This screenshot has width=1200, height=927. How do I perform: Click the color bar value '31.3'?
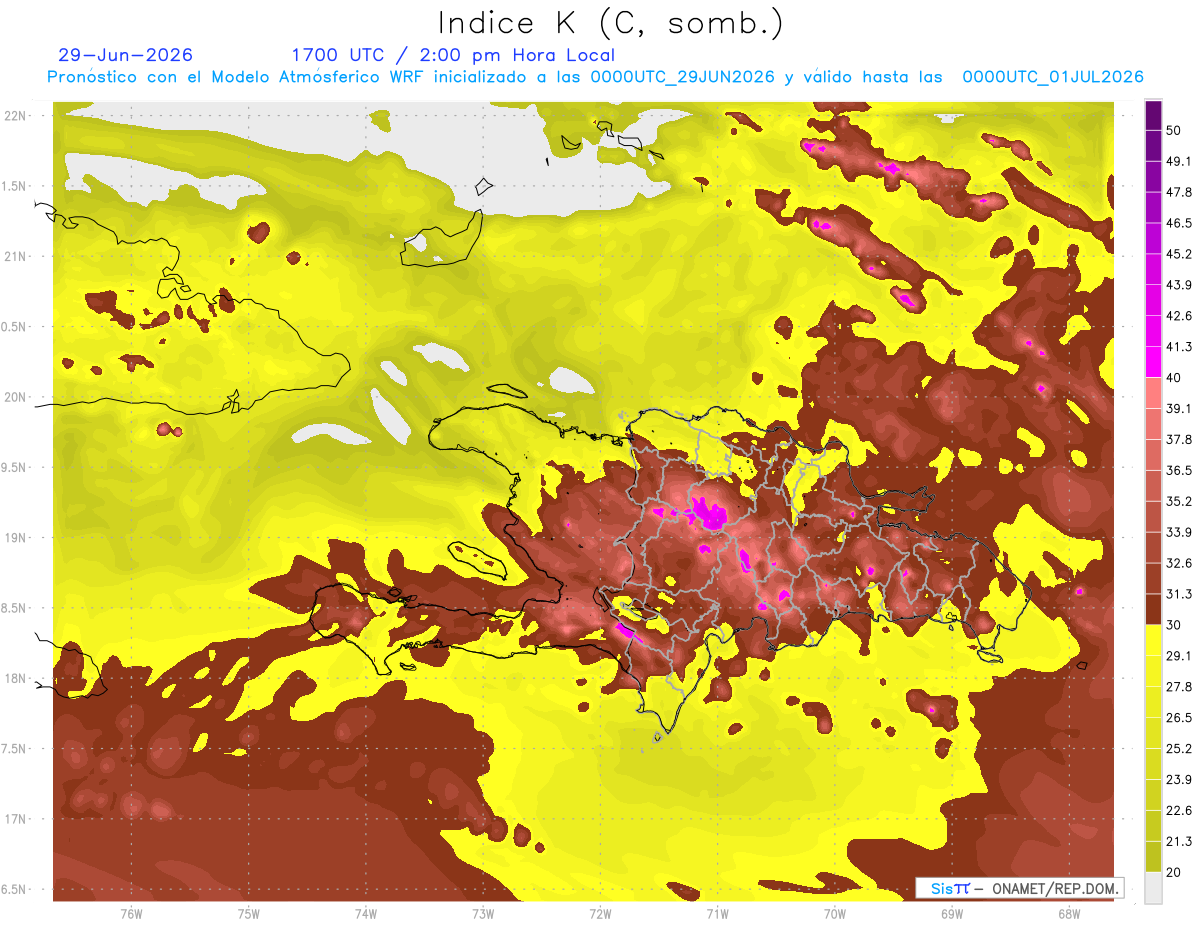click(x=1178, y=594)
